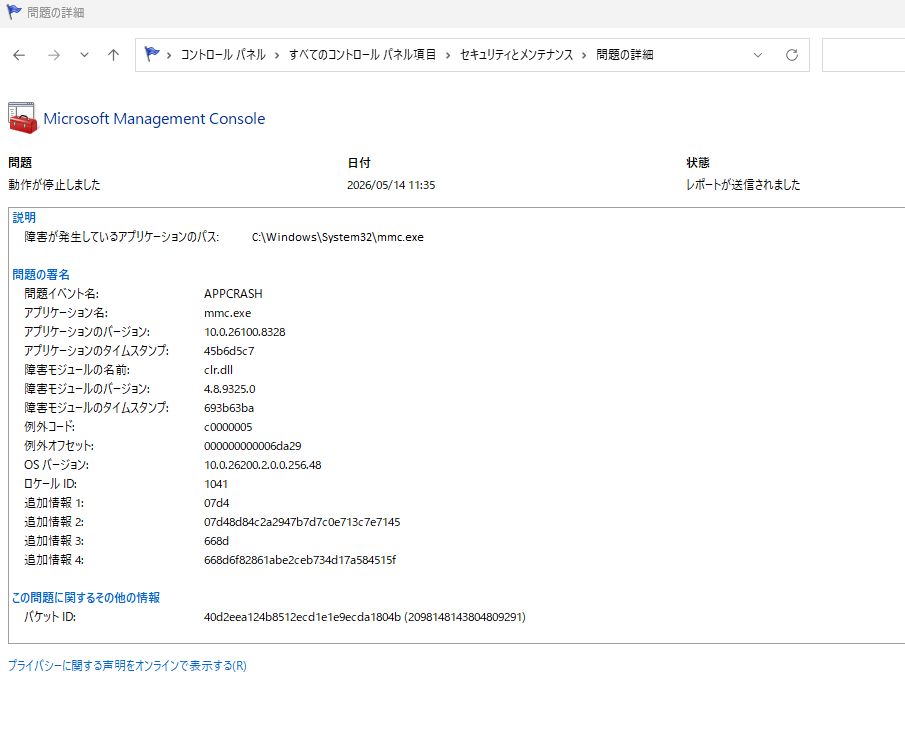Screen dimensions: 905x731
Task: Open プライバシーに関する声明をオンラインで表示する link
Action: [127, 666]
